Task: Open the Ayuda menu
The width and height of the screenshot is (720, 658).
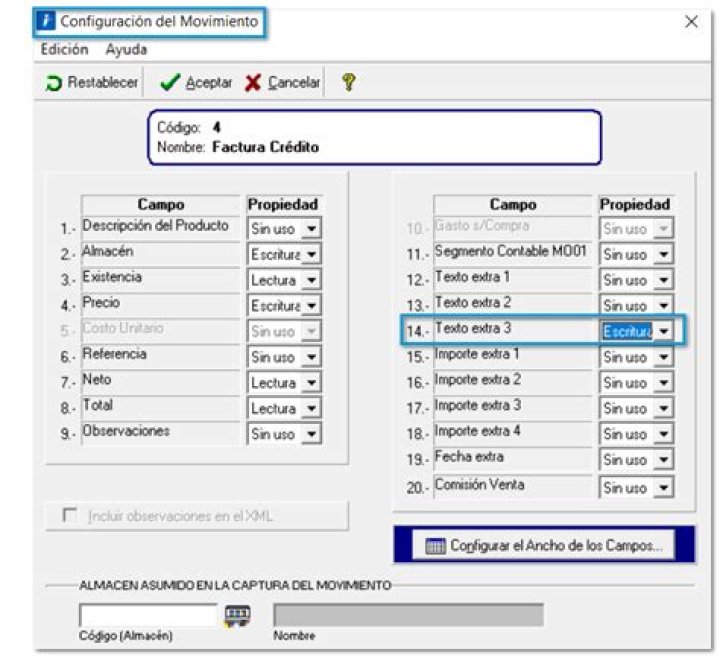Action: (x=126, y=49)
